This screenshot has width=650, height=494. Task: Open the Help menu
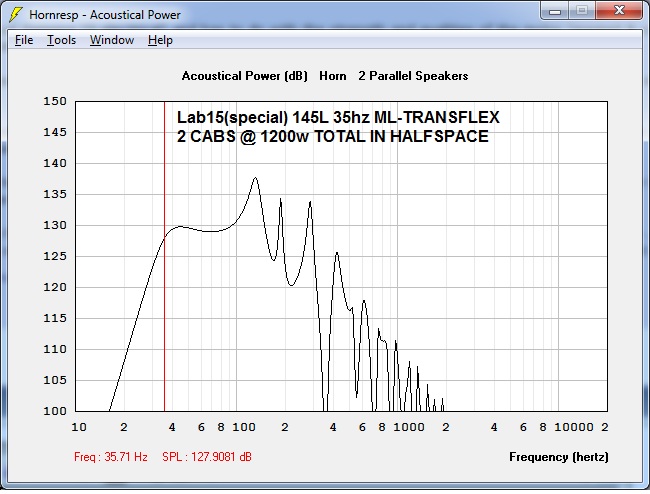click(160, 40)
